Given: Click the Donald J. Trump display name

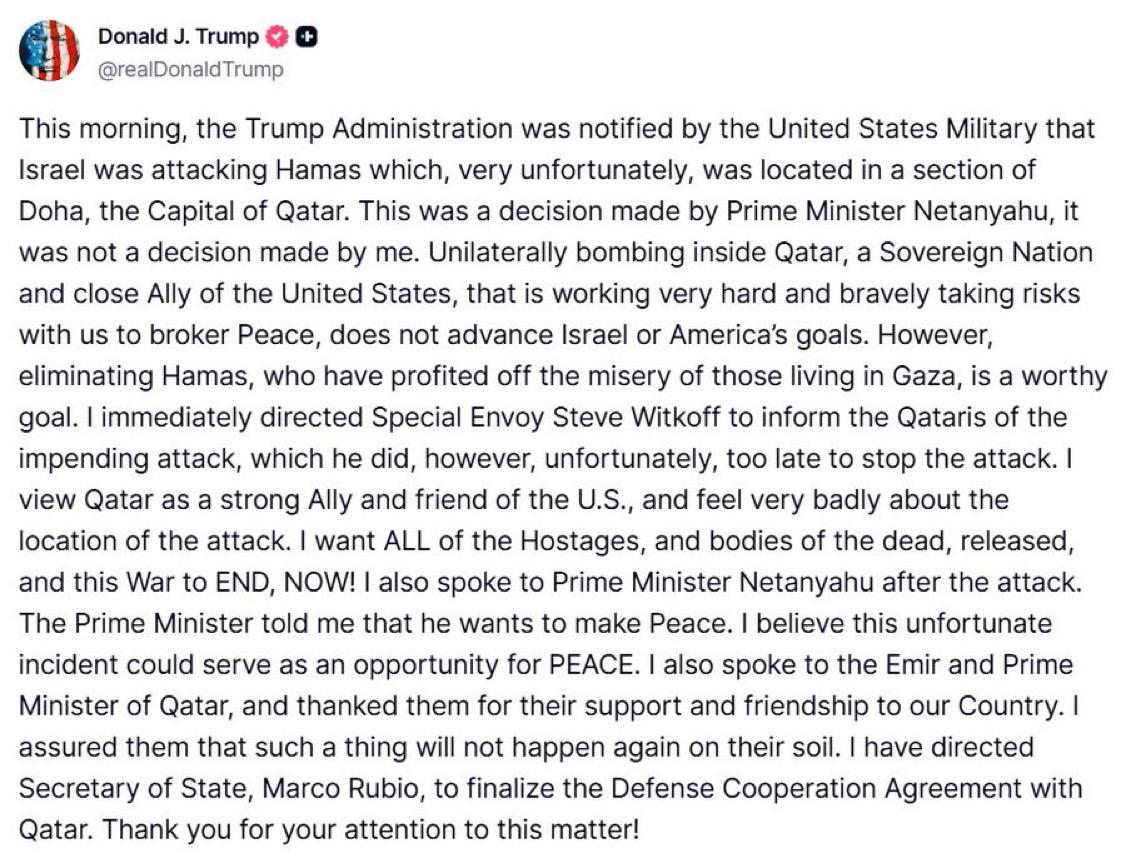Looking at the screenshot, I should [x=179, y=37].
